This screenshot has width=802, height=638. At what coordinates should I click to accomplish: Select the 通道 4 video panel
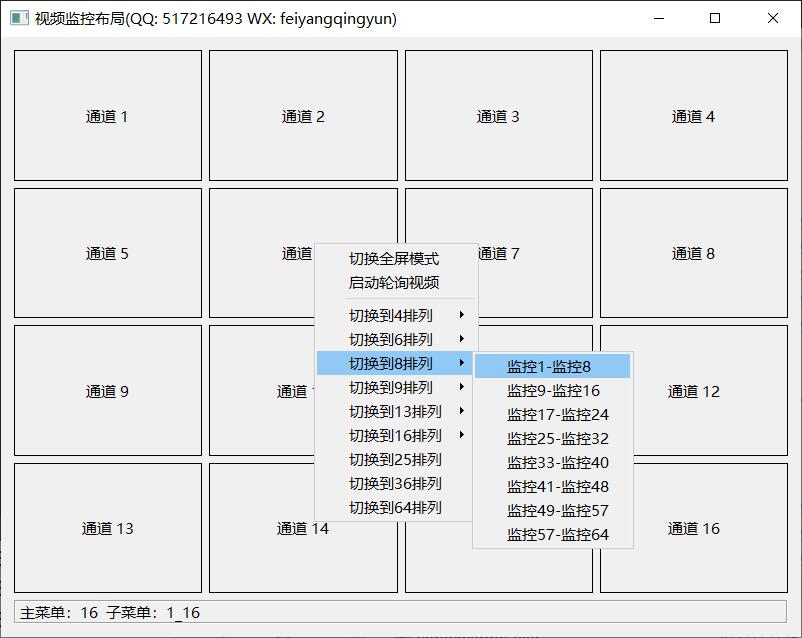[x=693, y=116]
